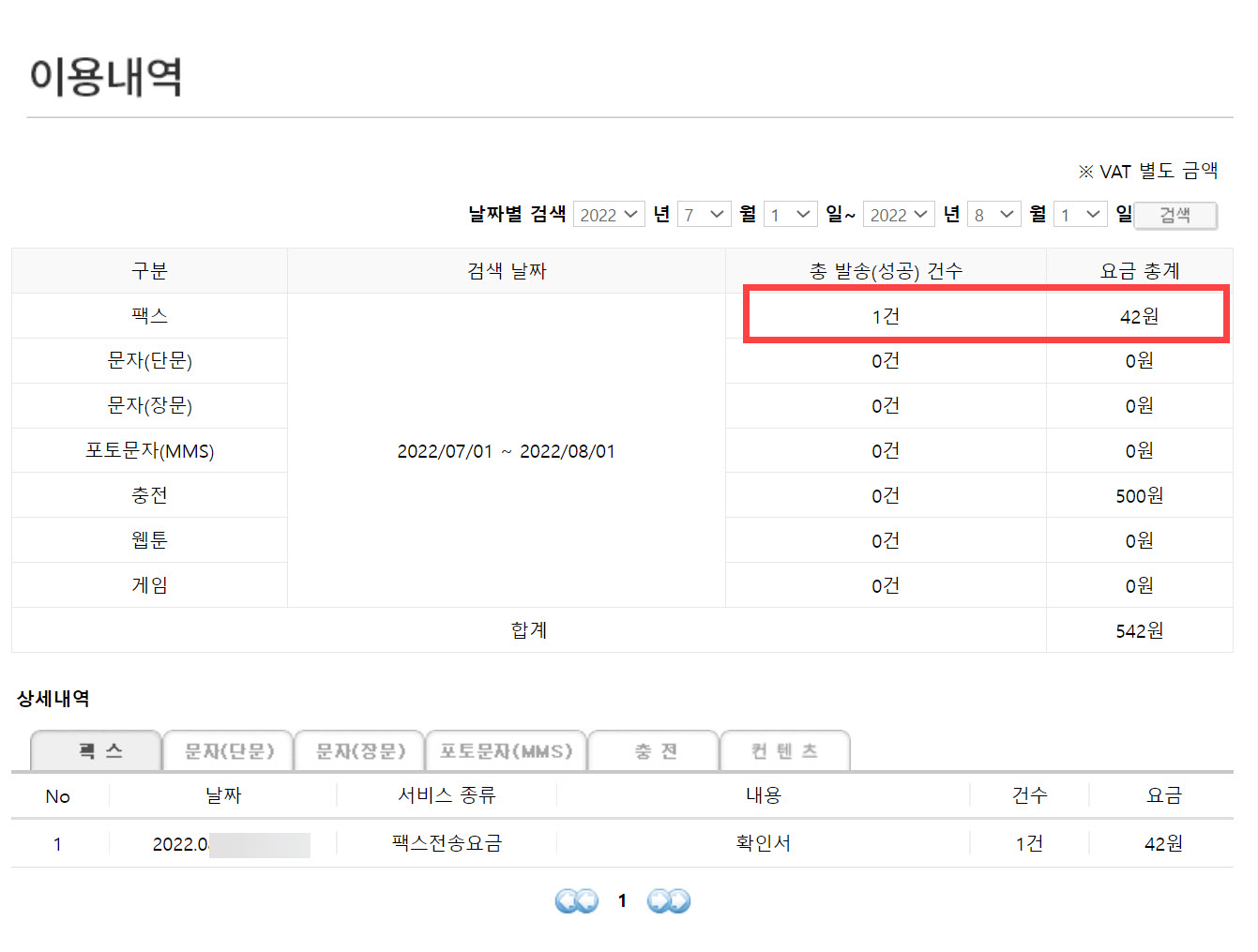1258x952 pixels.
Task: Click the 팩스전송요금 service type entry
Action: point(445,843)
